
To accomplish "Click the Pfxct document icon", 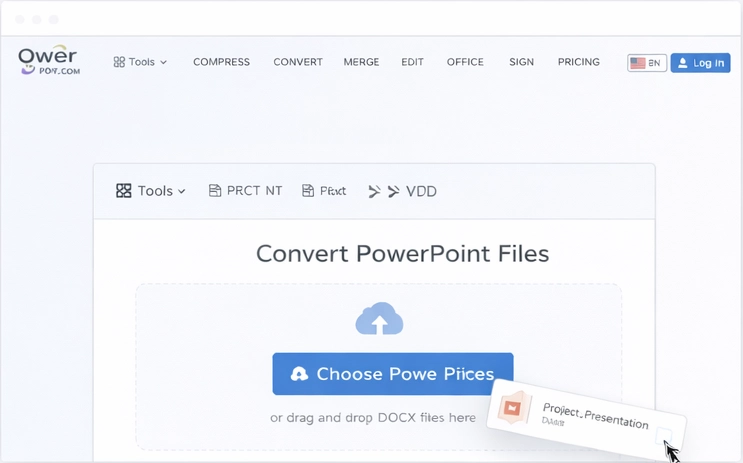I will coord(308,191).
